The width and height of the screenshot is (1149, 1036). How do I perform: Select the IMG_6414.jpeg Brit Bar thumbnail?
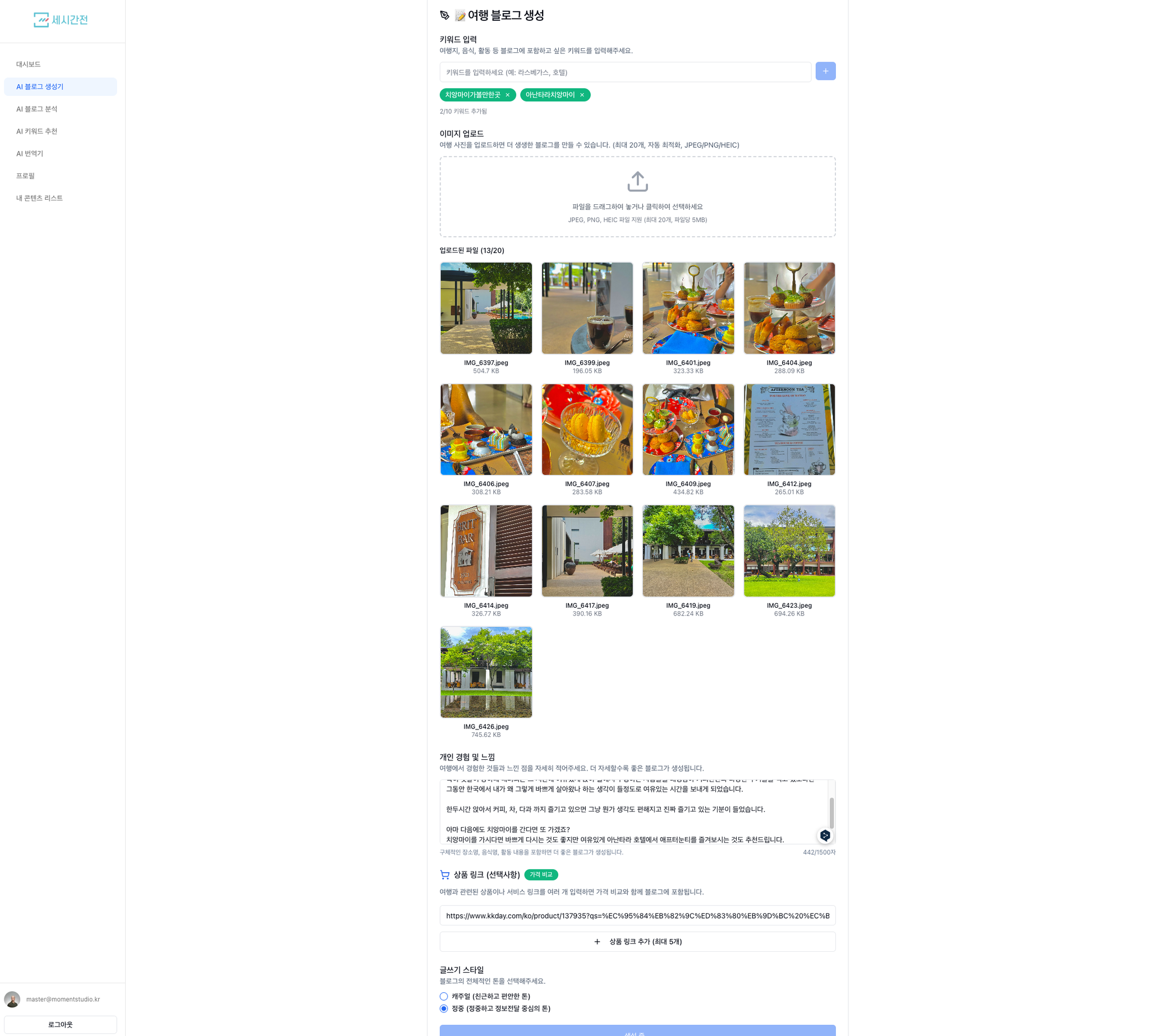point(486,551)
